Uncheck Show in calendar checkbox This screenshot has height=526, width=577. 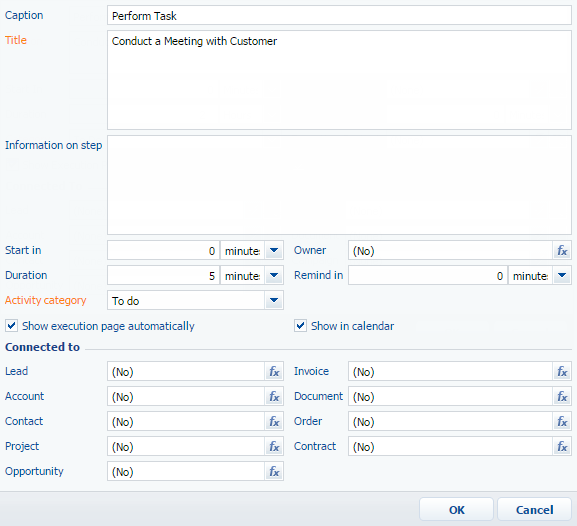coord(300,326)
